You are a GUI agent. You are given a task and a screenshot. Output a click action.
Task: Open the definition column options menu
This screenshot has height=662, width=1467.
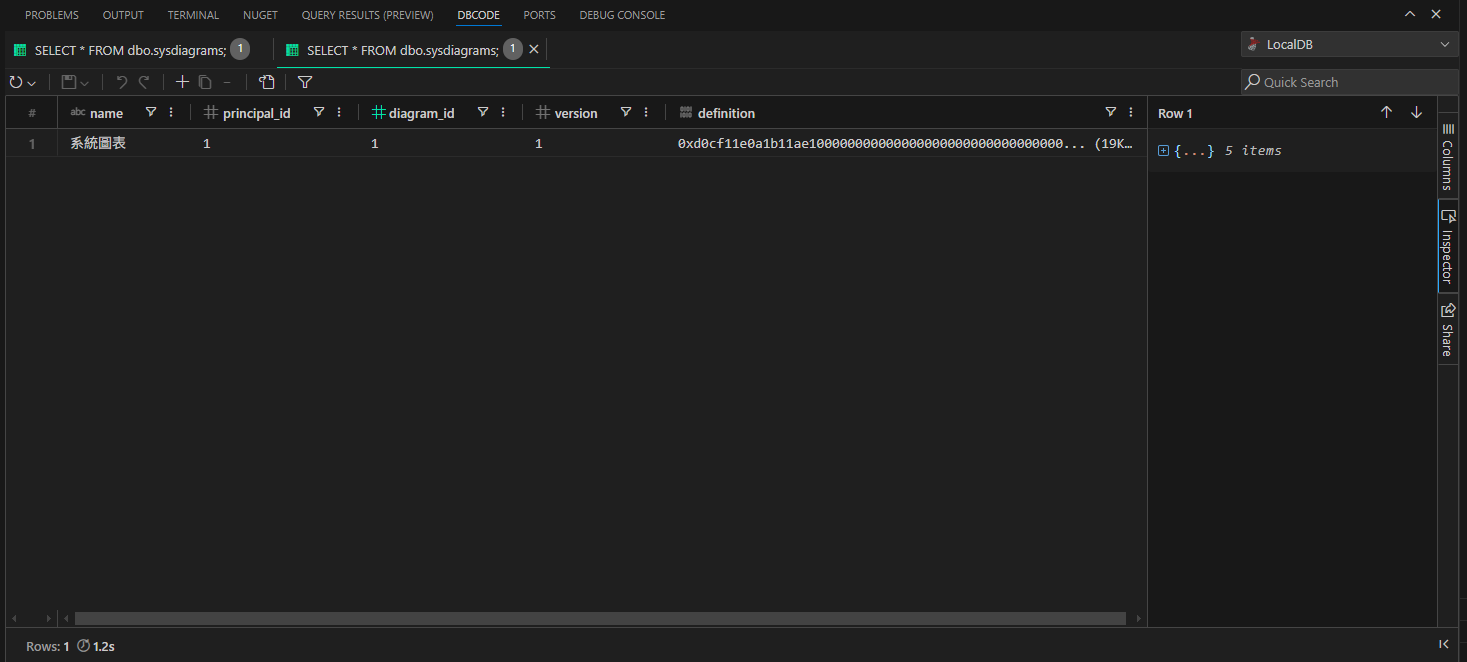pos(1131,112)
